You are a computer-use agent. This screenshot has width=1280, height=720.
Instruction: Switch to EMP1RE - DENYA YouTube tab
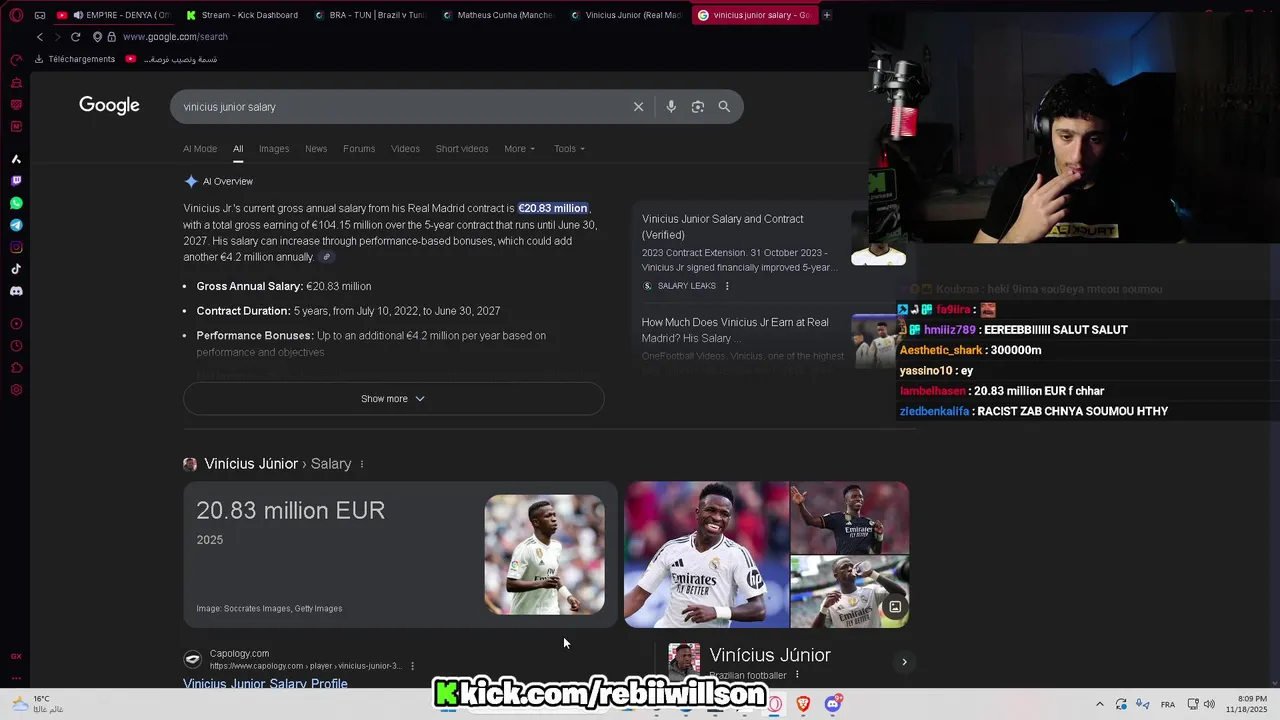[x=114, y=15]
